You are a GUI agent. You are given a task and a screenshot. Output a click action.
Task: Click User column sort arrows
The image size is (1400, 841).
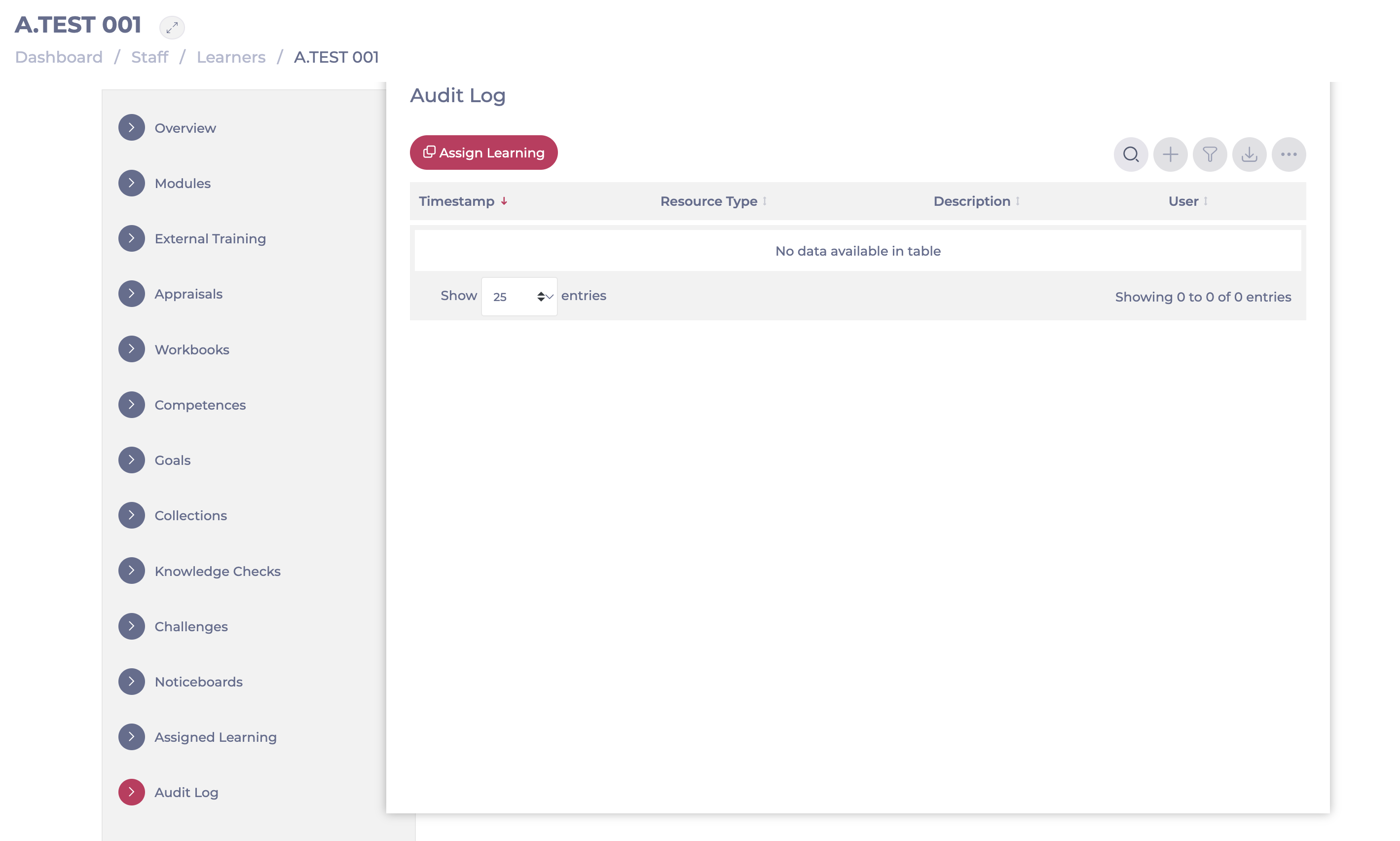(1206, 201)
